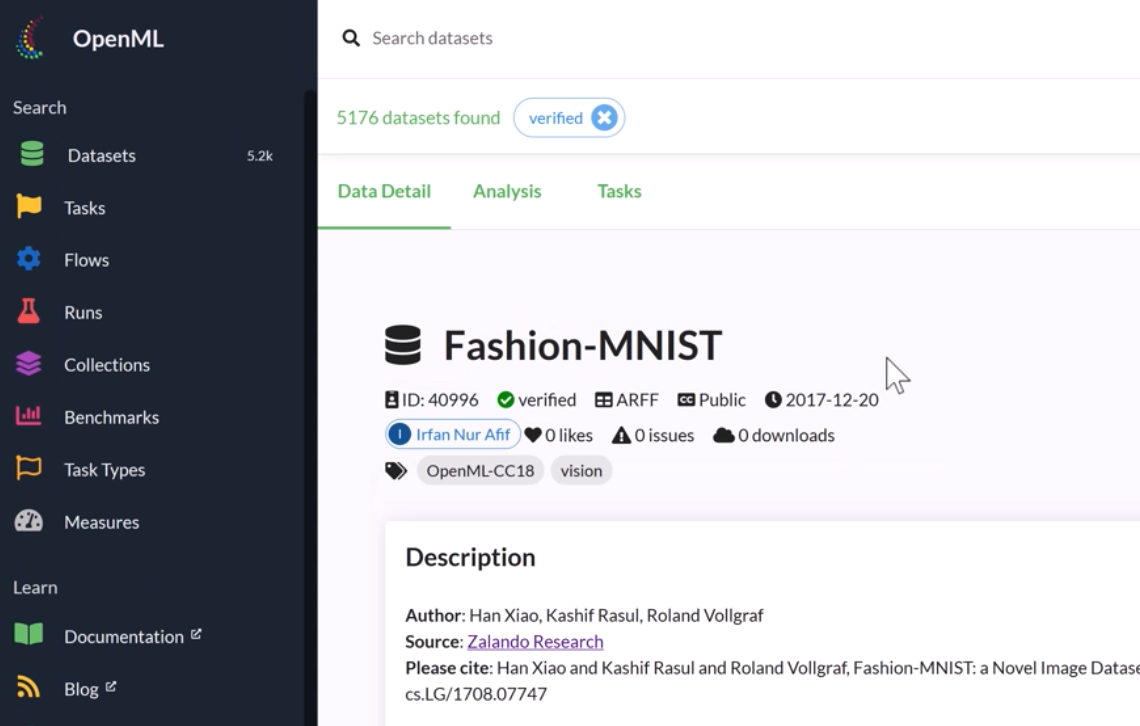1140x726 pixels.
Task: Click the vision tag chip
Action: (581, 470)
